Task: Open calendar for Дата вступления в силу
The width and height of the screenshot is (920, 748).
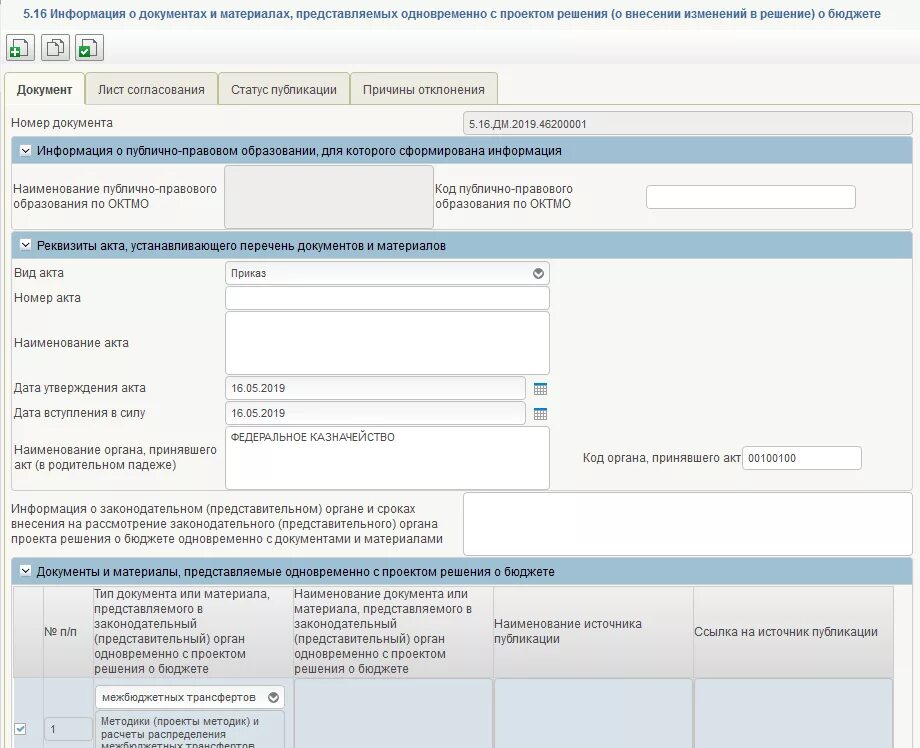Action: pos(540,414)
